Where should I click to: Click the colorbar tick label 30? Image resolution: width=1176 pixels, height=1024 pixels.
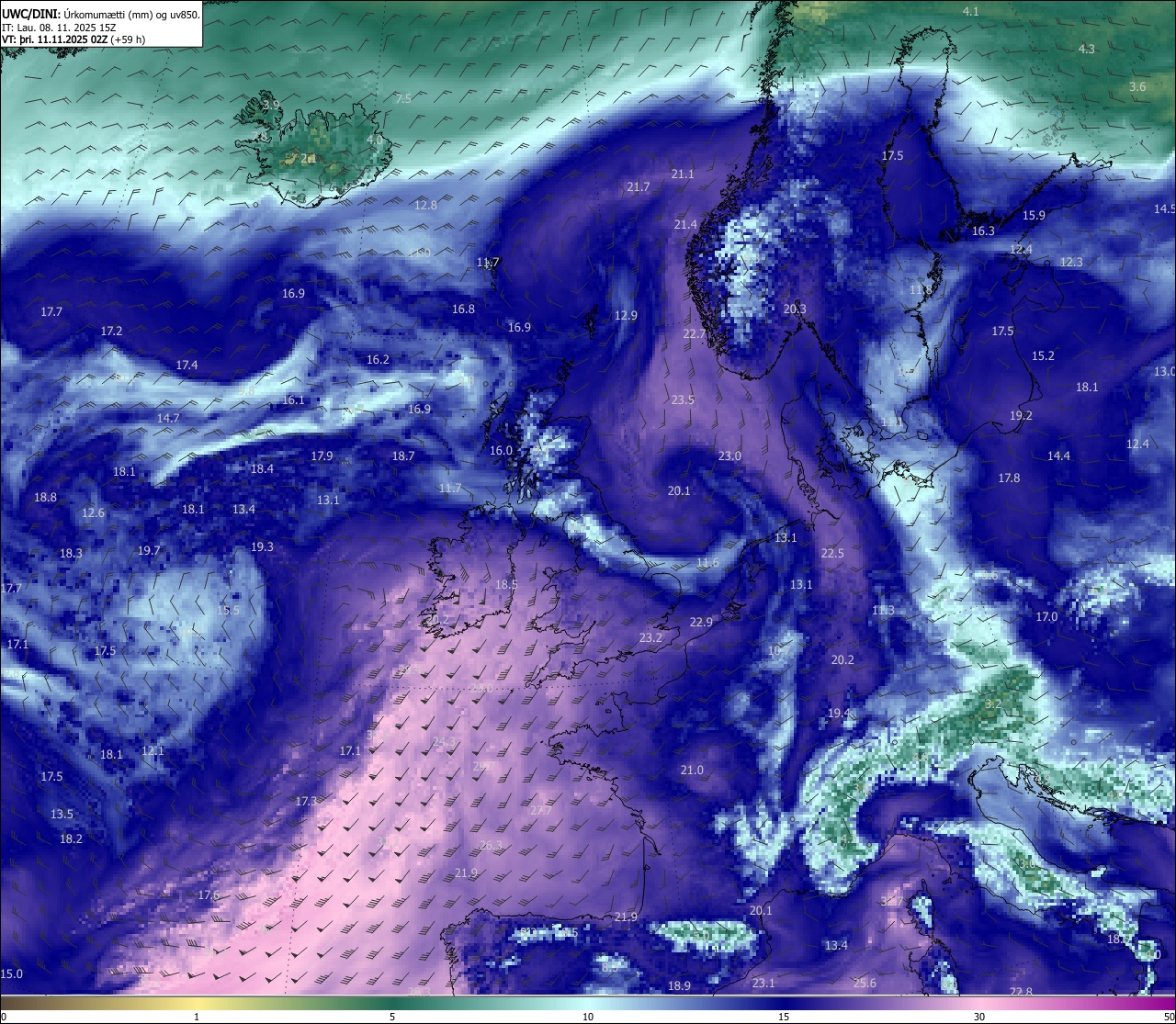979,1017
